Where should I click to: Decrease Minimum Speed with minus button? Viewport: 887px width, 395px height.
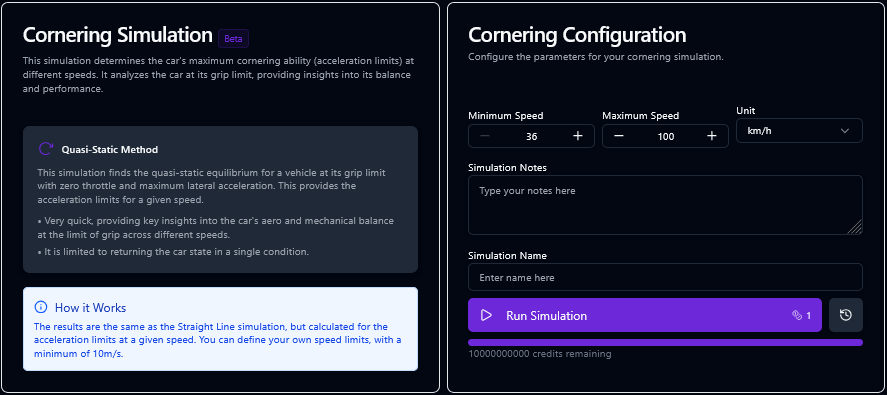coord(485,136)
